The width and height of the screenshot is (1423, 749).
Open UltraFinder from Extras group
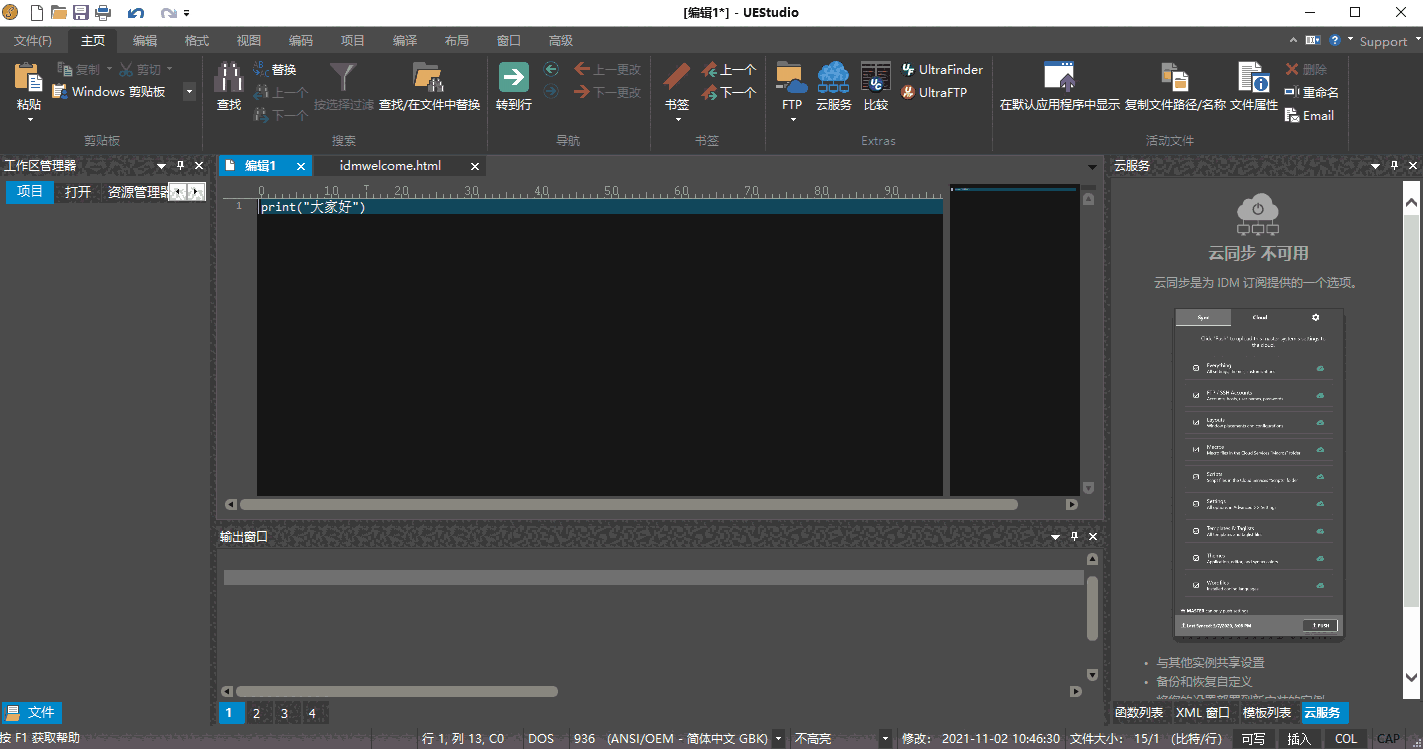pos(941,69)
